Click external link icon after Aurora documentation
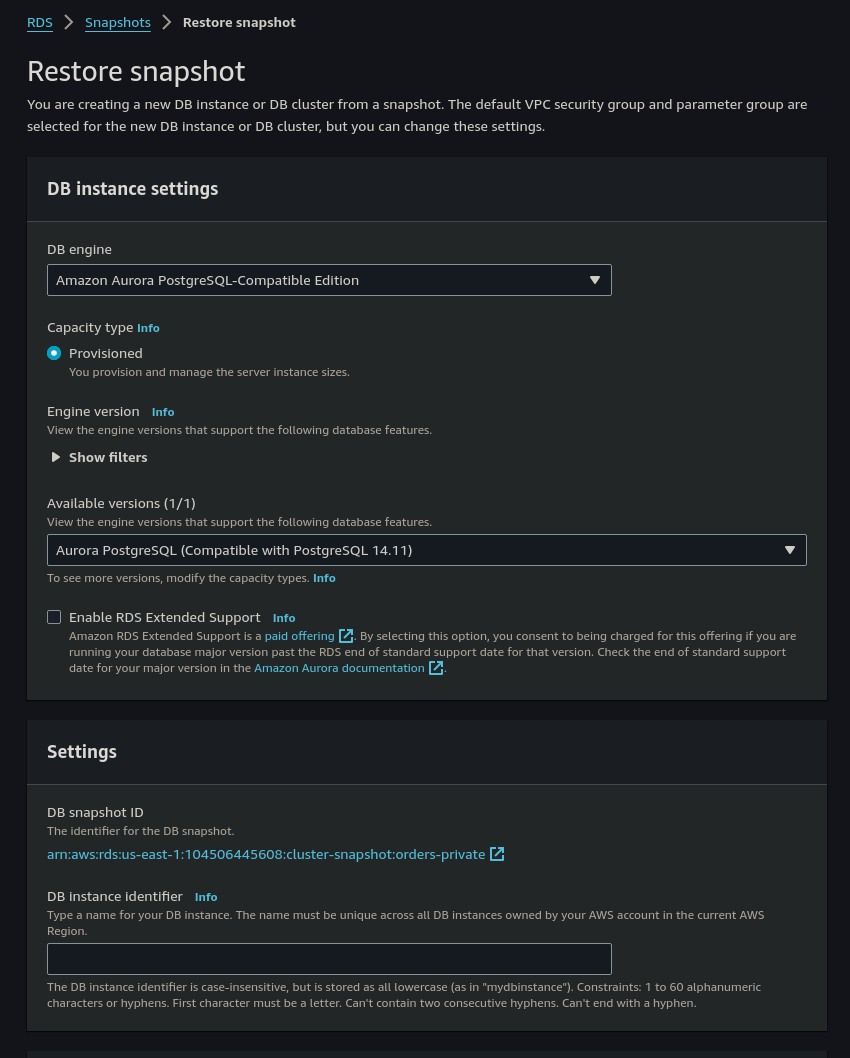The image size is (850, 1058). [x=436, y=668]
